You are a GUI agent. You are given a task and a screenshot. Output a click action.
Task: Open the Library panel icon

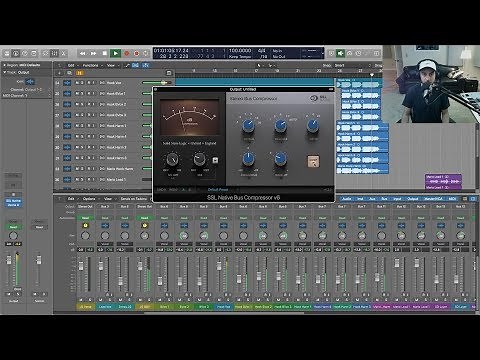(6, 53)
